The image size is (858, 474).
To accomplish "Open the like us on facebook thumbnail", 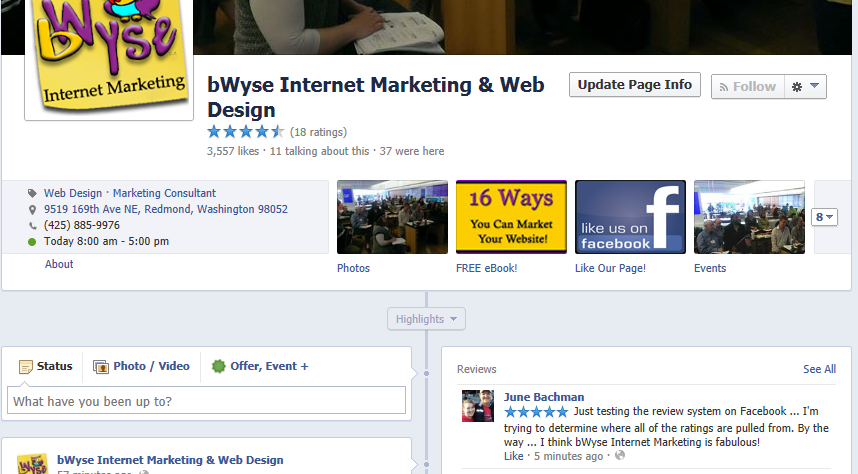I will (x=630, y=217).
